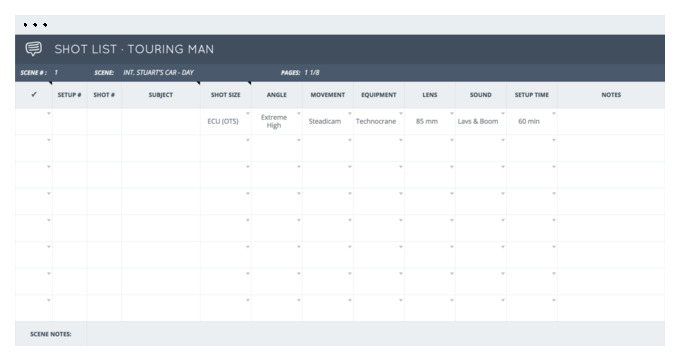Select the EQUIPMENT column header

[x=379, y=95]
